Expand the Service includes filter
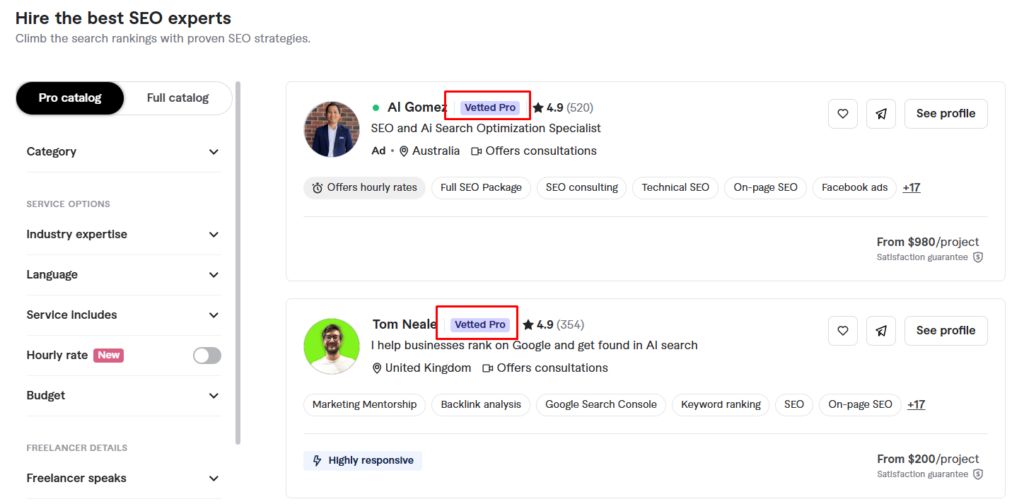The width and height of the screenshot is (1024, 504). 124,315
